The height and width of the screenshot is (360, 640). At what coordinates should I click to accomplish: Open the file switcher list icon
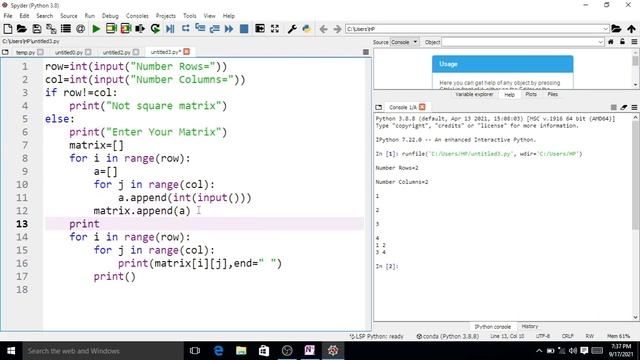click(66, 29)
